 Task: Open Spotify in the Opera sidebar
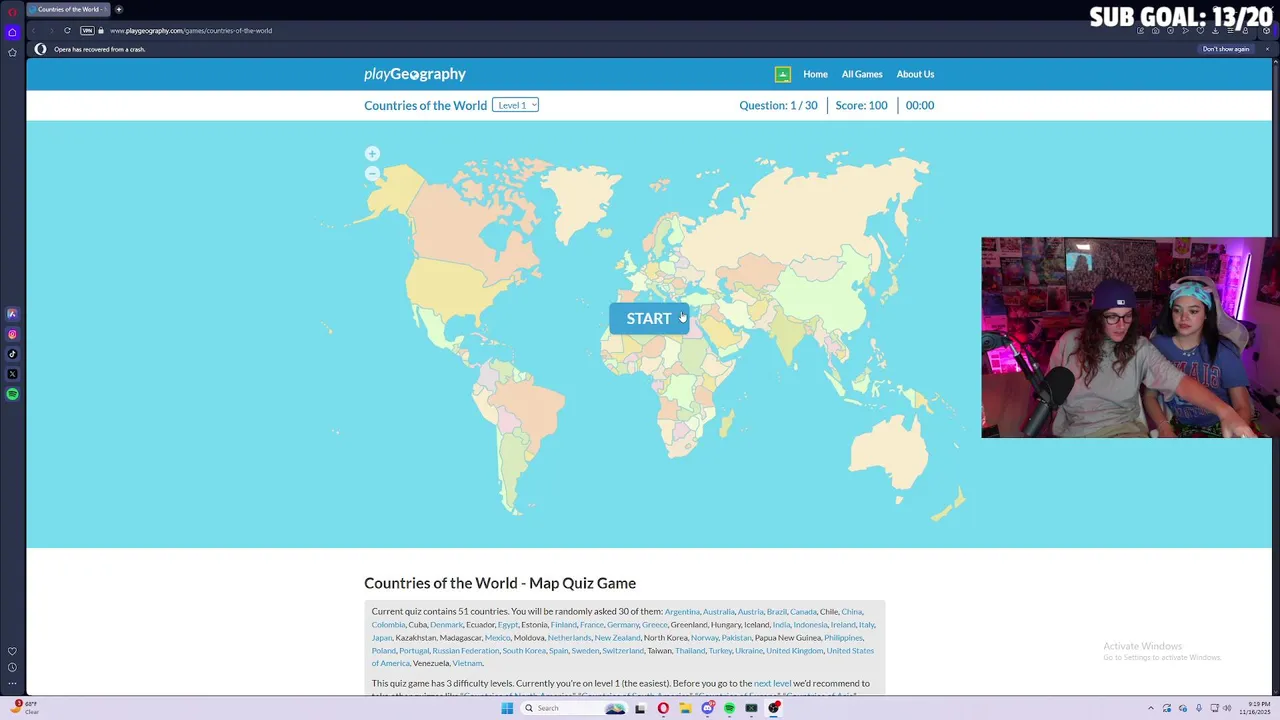(x=12, y=394)
